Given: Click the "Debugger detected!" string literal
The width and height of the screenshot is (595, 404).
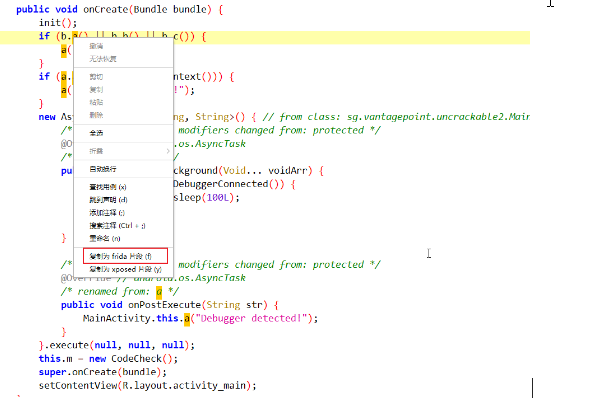Looking at the screenshot, I should click(252, 318).
